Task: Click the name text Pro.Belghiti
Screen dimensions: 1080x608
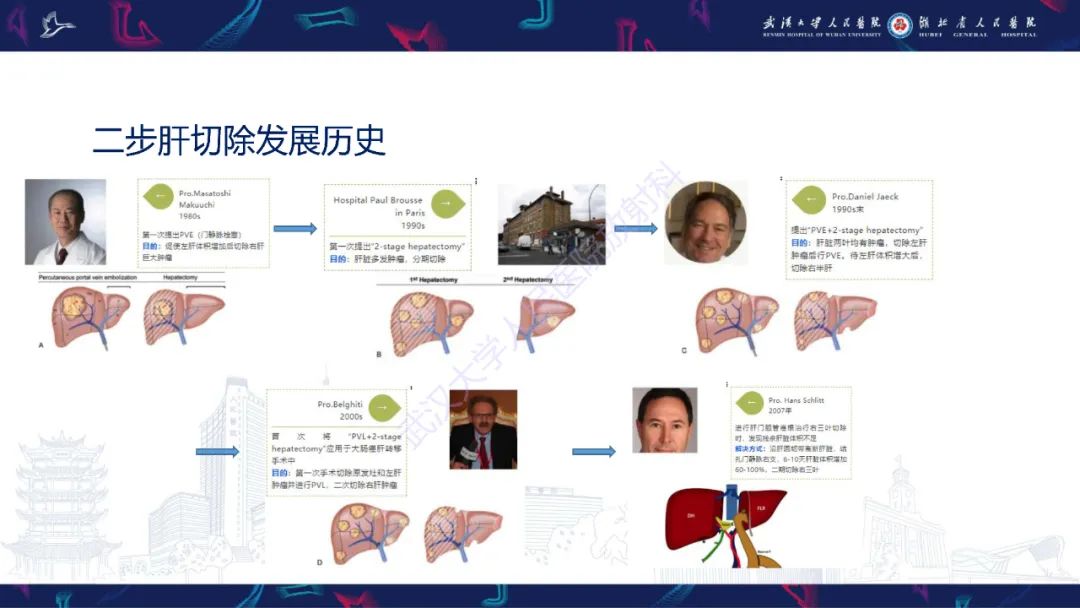Action: point(340,404)
